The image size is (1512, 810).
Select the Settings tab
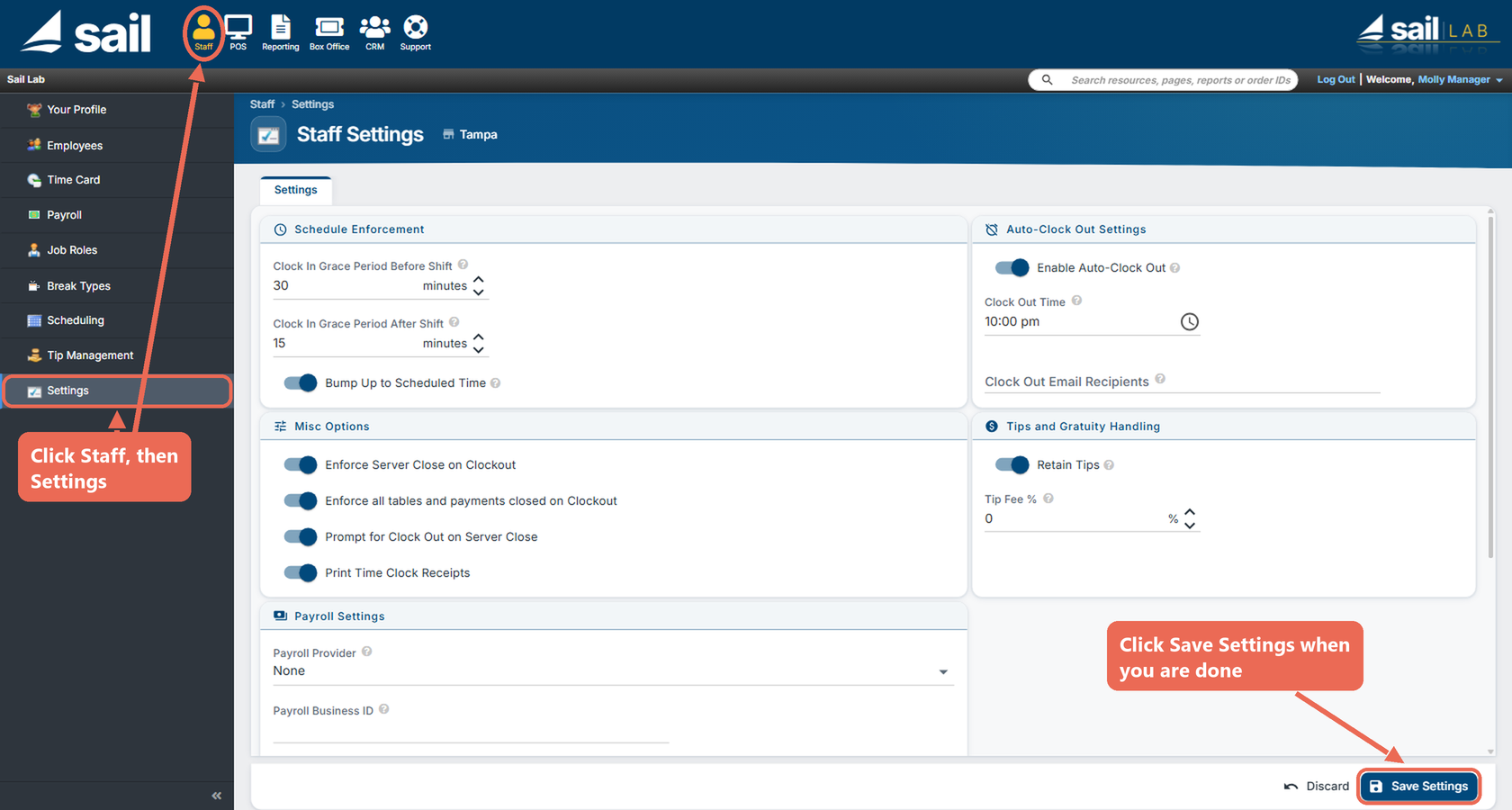(x=296, y=190)
